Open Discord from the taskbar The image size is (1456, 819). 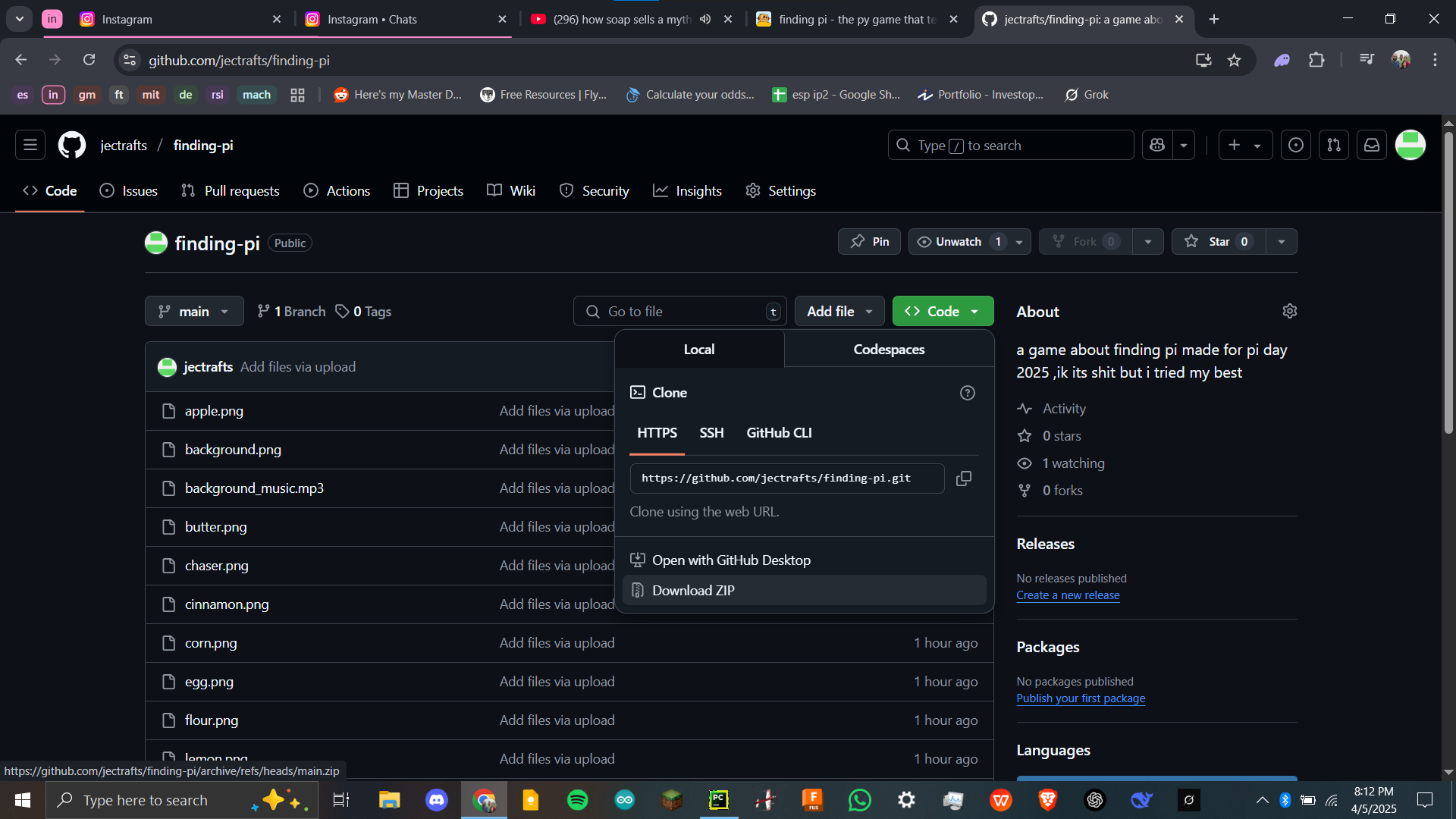click(437, 800)
